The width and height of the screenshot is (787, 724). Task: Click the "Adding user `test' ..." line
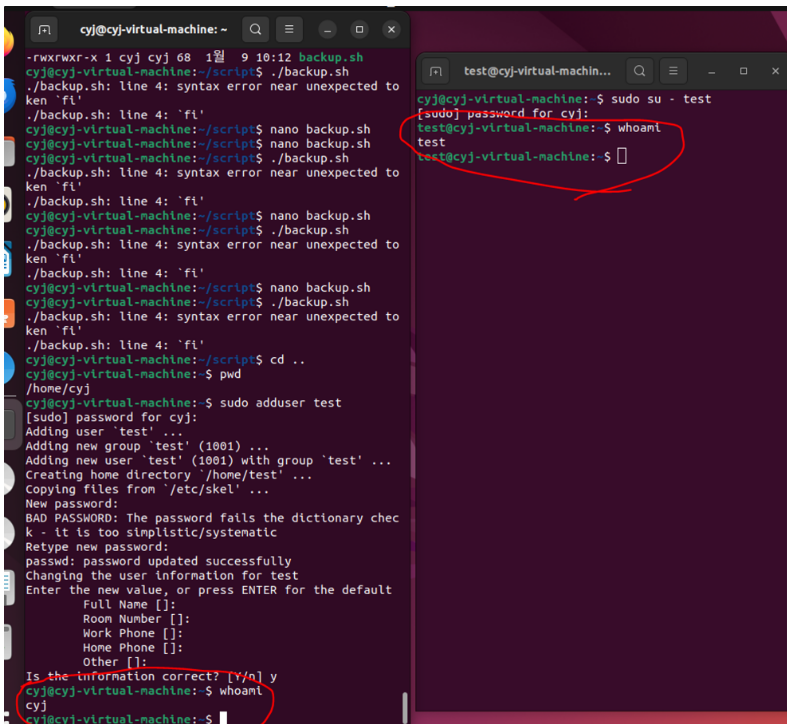104,432
